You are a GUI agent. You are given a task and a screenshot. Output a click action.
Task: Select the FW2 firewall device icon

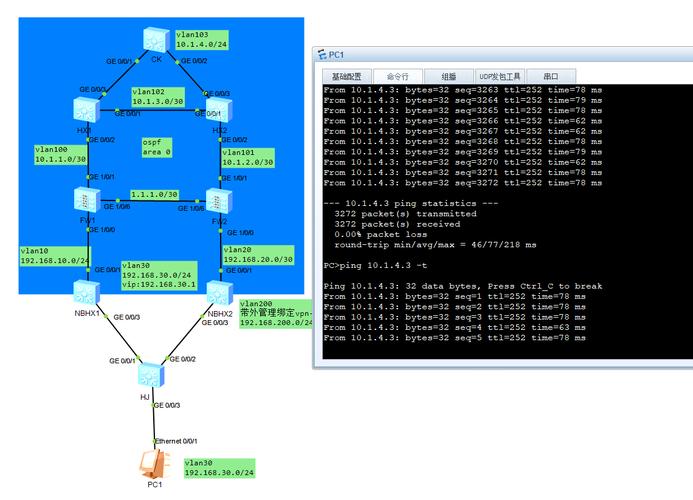click(218, 201)
